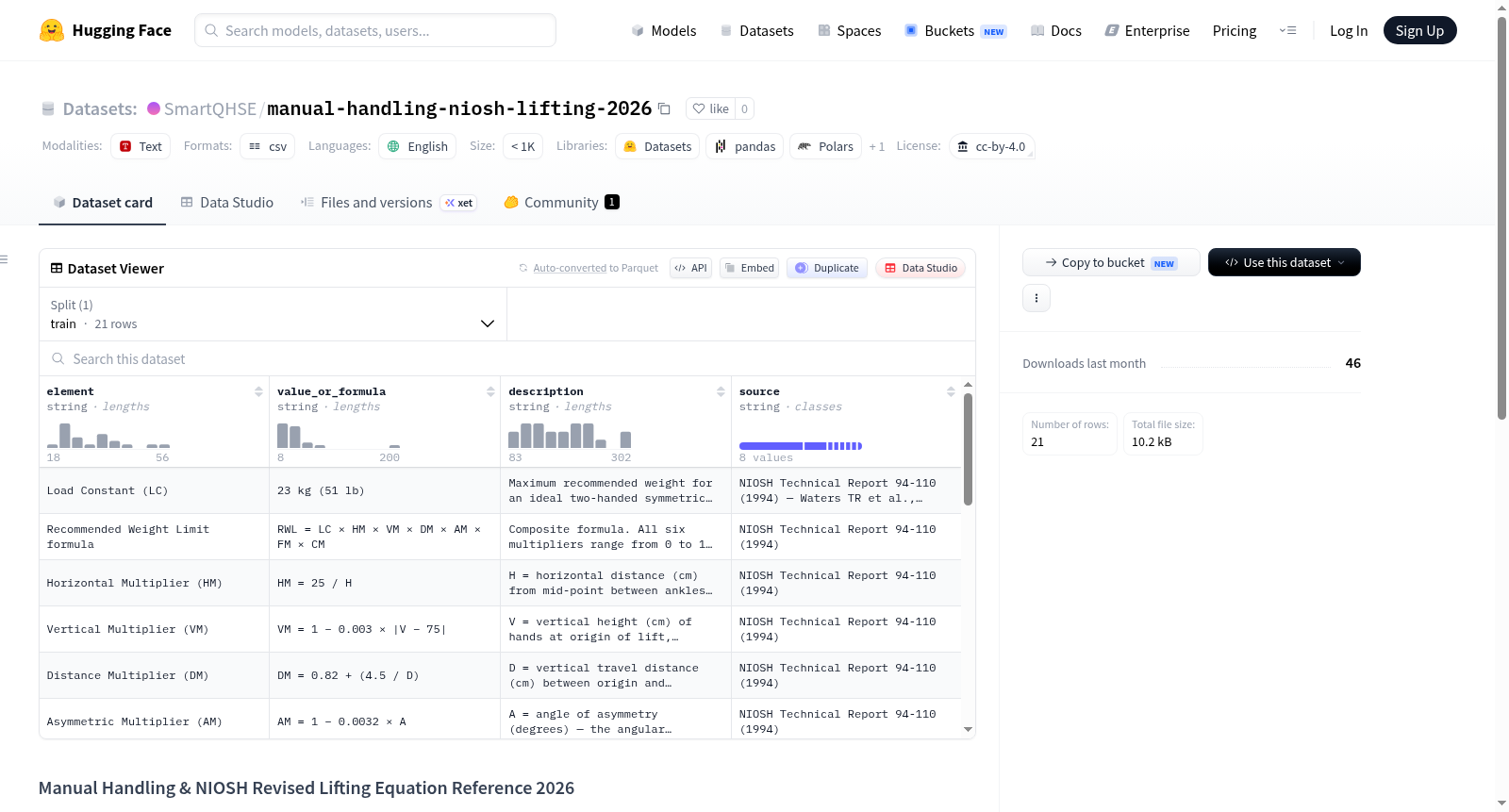This screenshot has height=812, width=1509.
Task: Open Docs in the top navigation
Action: [1056, 31]
